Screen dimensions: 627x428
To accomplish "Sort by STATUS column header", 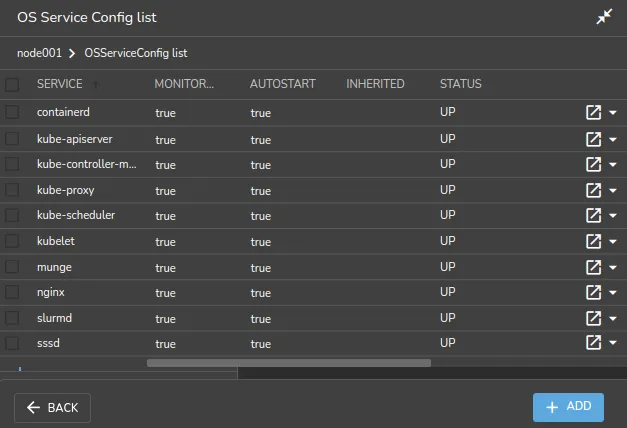I will 461,84.
